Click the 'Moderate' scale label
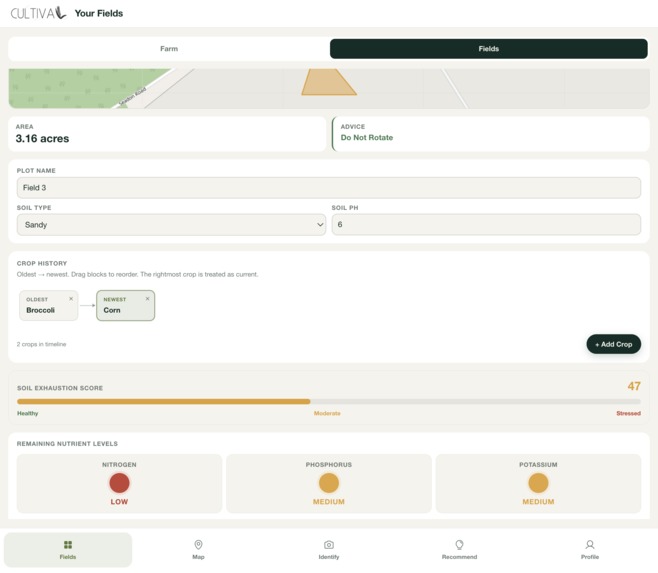 [x=327, y=413]
